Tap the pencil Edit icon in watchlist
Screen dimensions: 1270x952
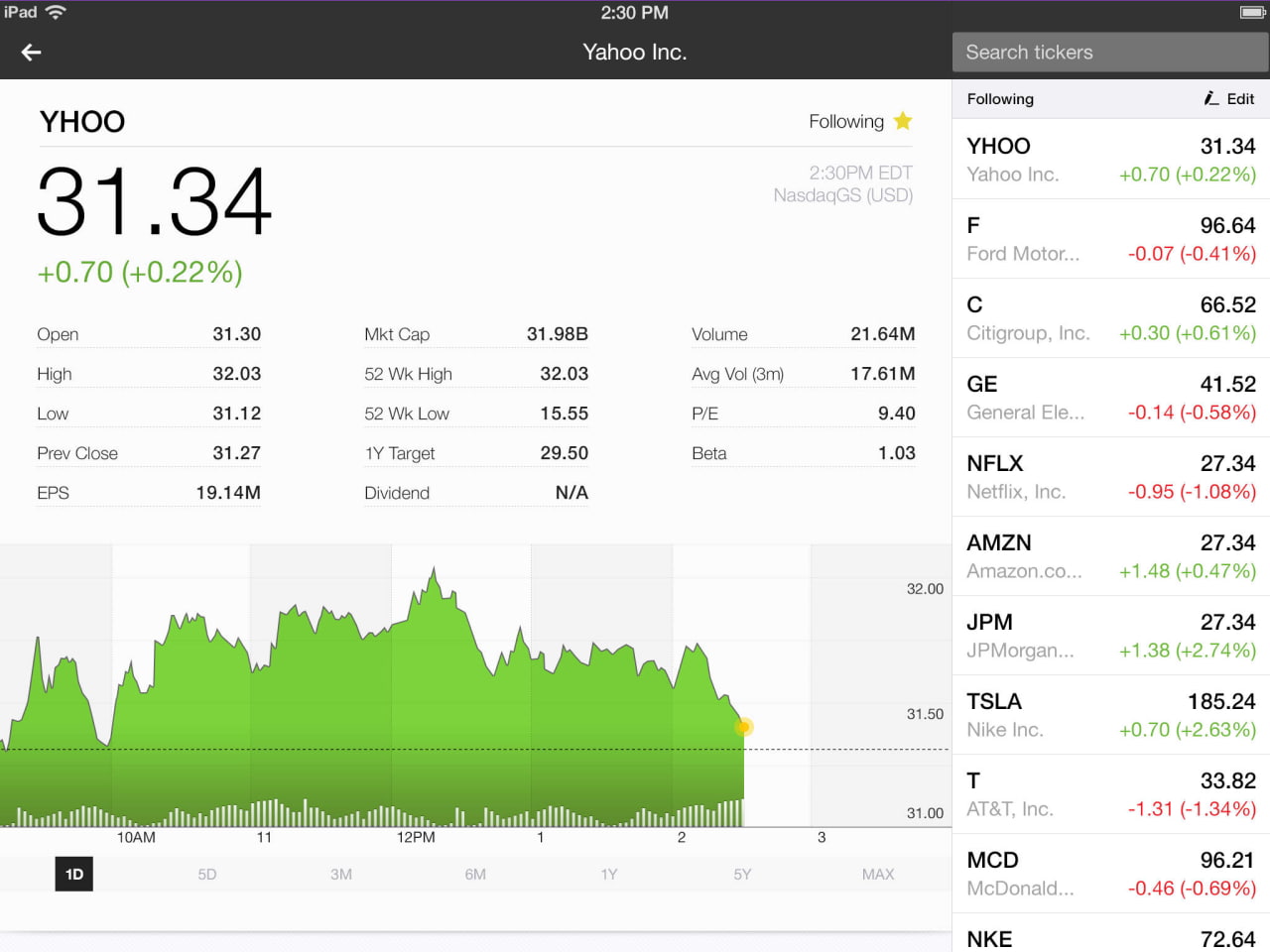click(1210, 98)
